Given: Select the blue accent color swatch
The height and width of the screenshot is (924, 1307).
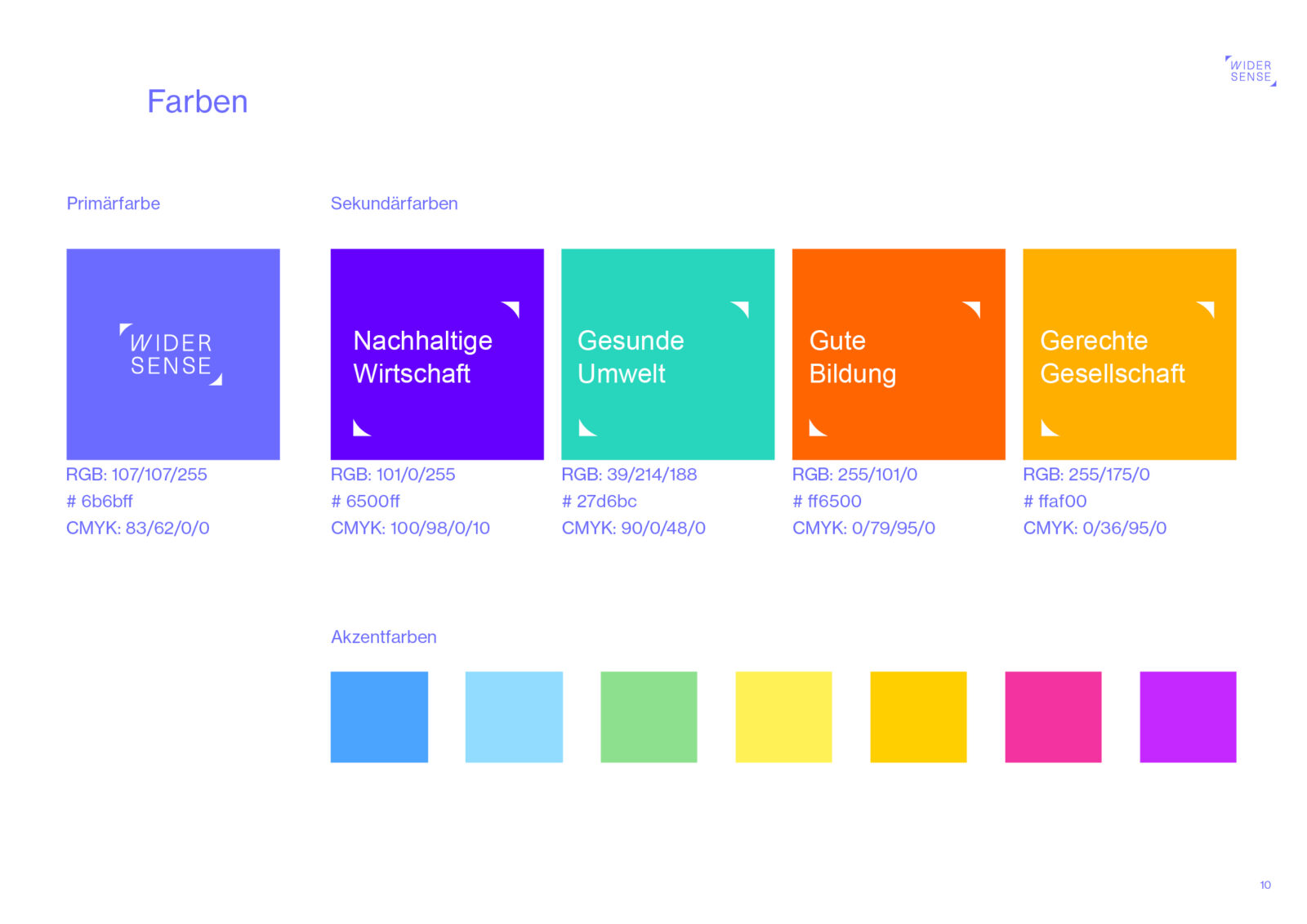Looking at the screenshot, I should pos(379,716).
